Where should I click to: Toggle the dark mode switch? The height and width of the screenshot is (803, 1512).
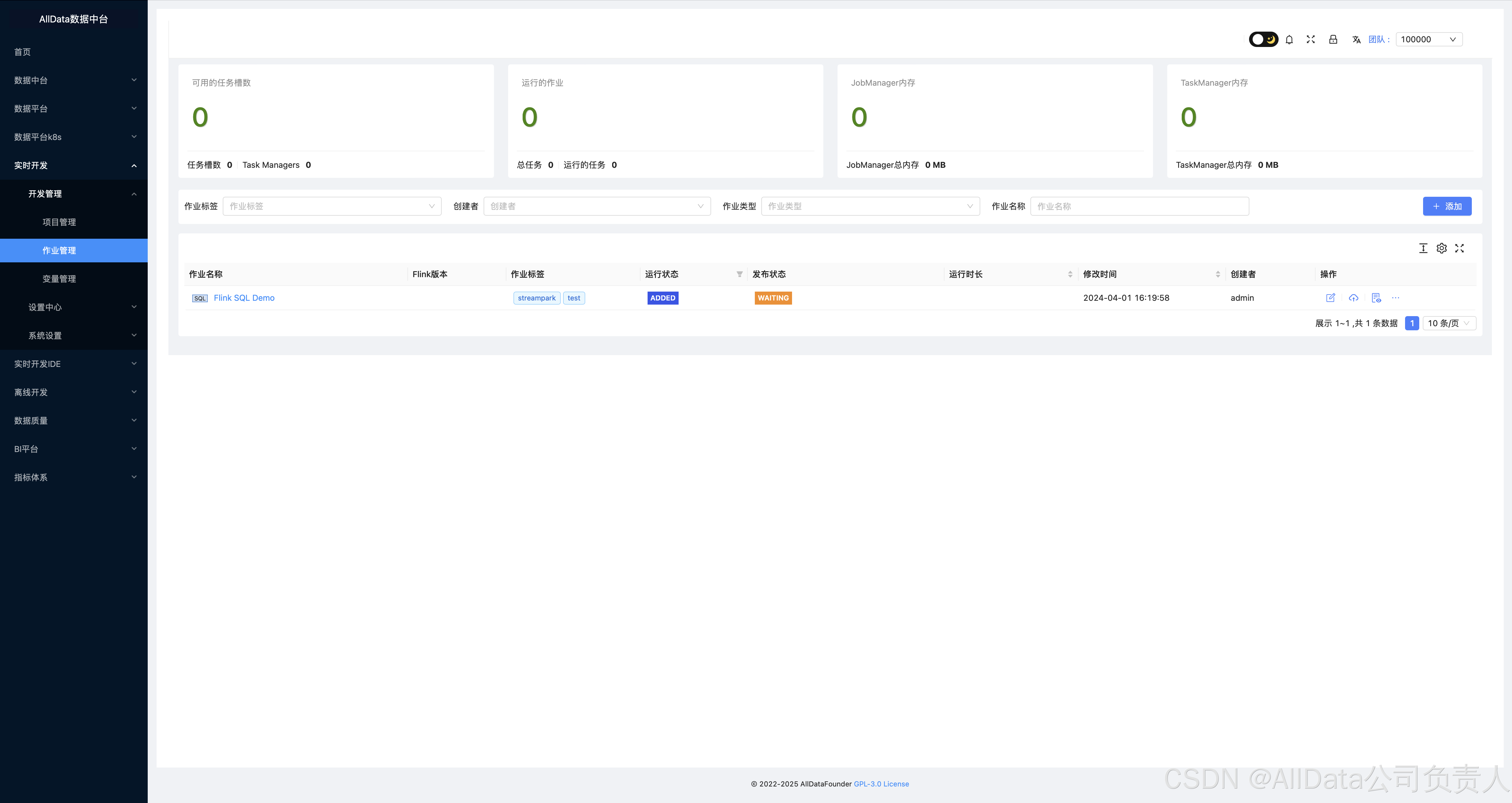[x=1263, y=39]
